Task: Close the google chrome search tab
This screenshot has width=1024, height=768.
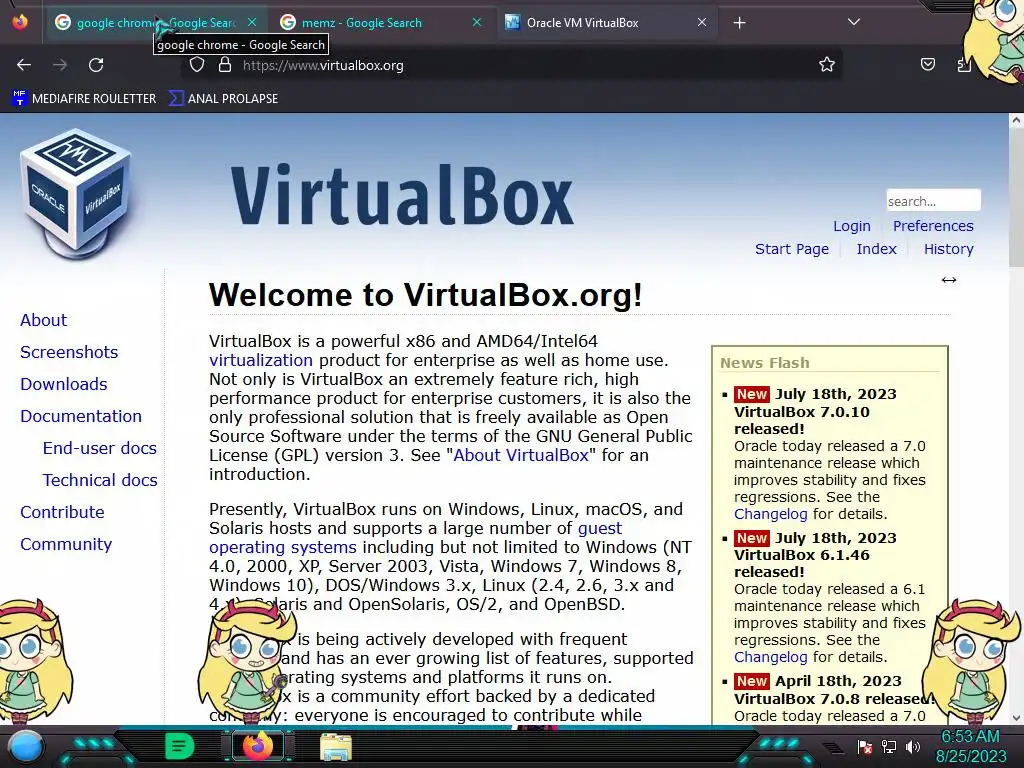Action: pos(252,22)
